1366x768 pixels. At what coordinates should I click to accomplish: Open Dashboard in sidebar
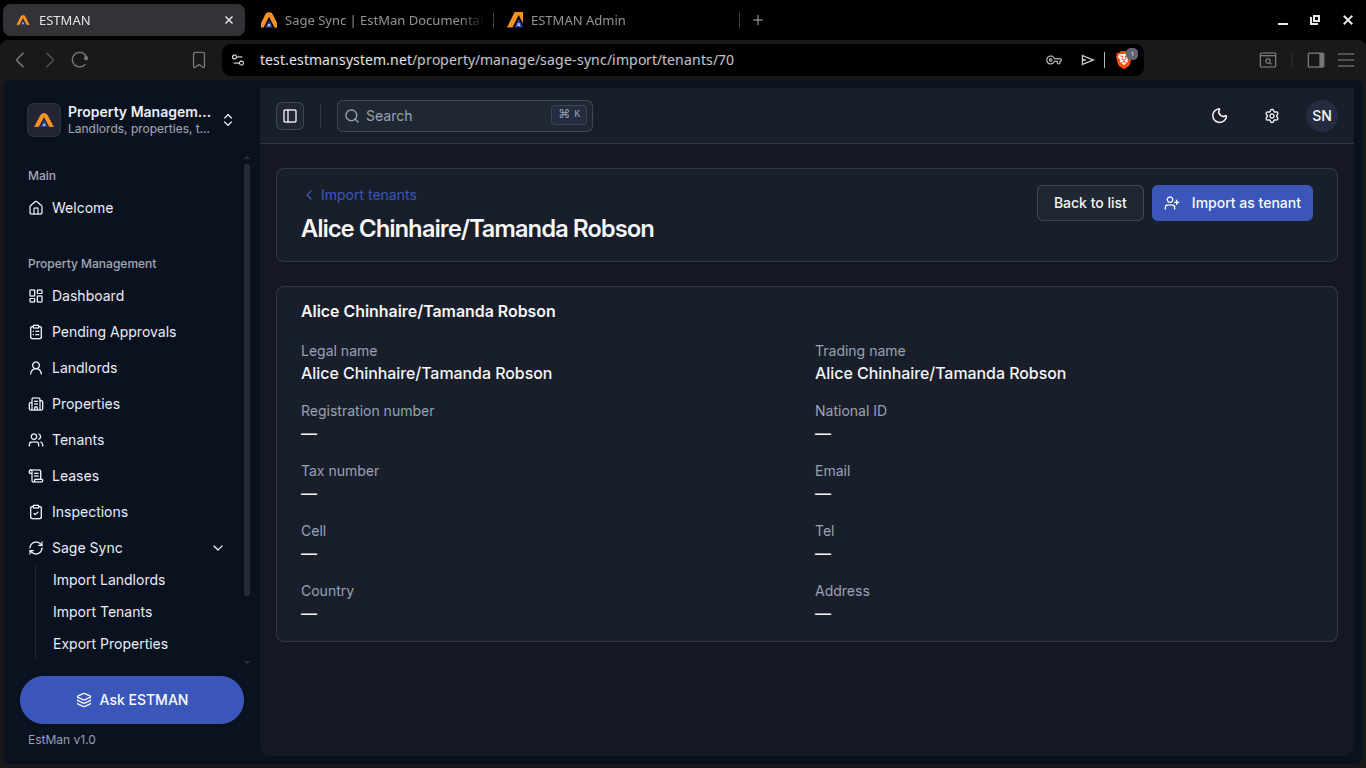[88, 296]
